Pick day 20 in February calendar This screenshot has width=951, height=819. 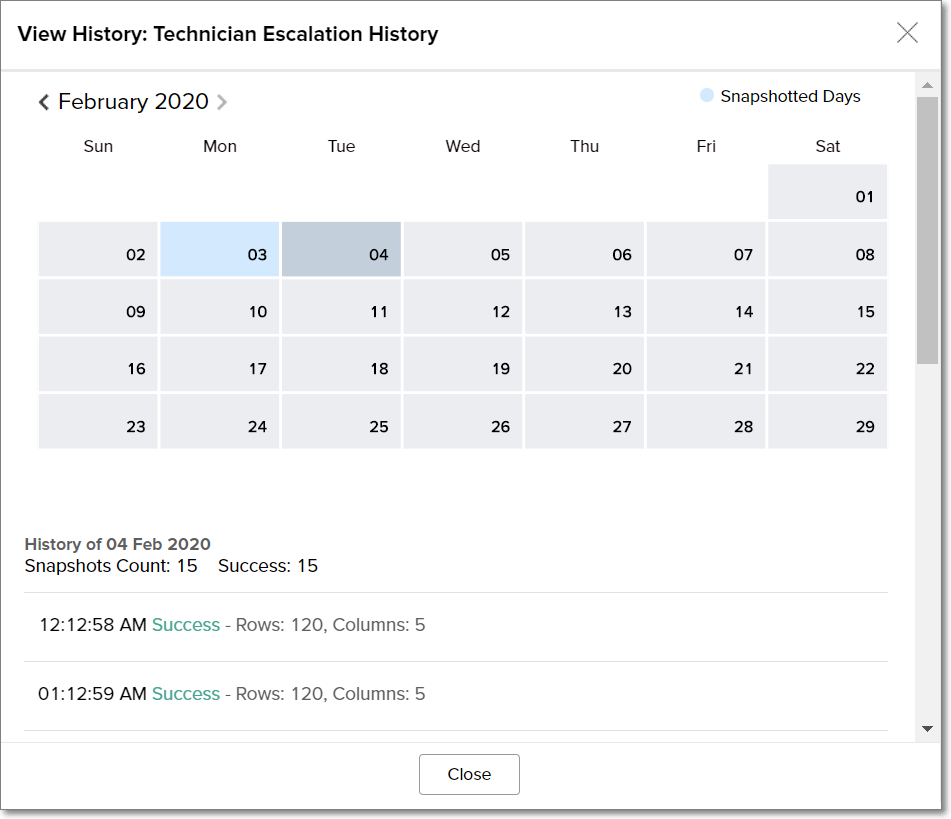coord(584,364)
